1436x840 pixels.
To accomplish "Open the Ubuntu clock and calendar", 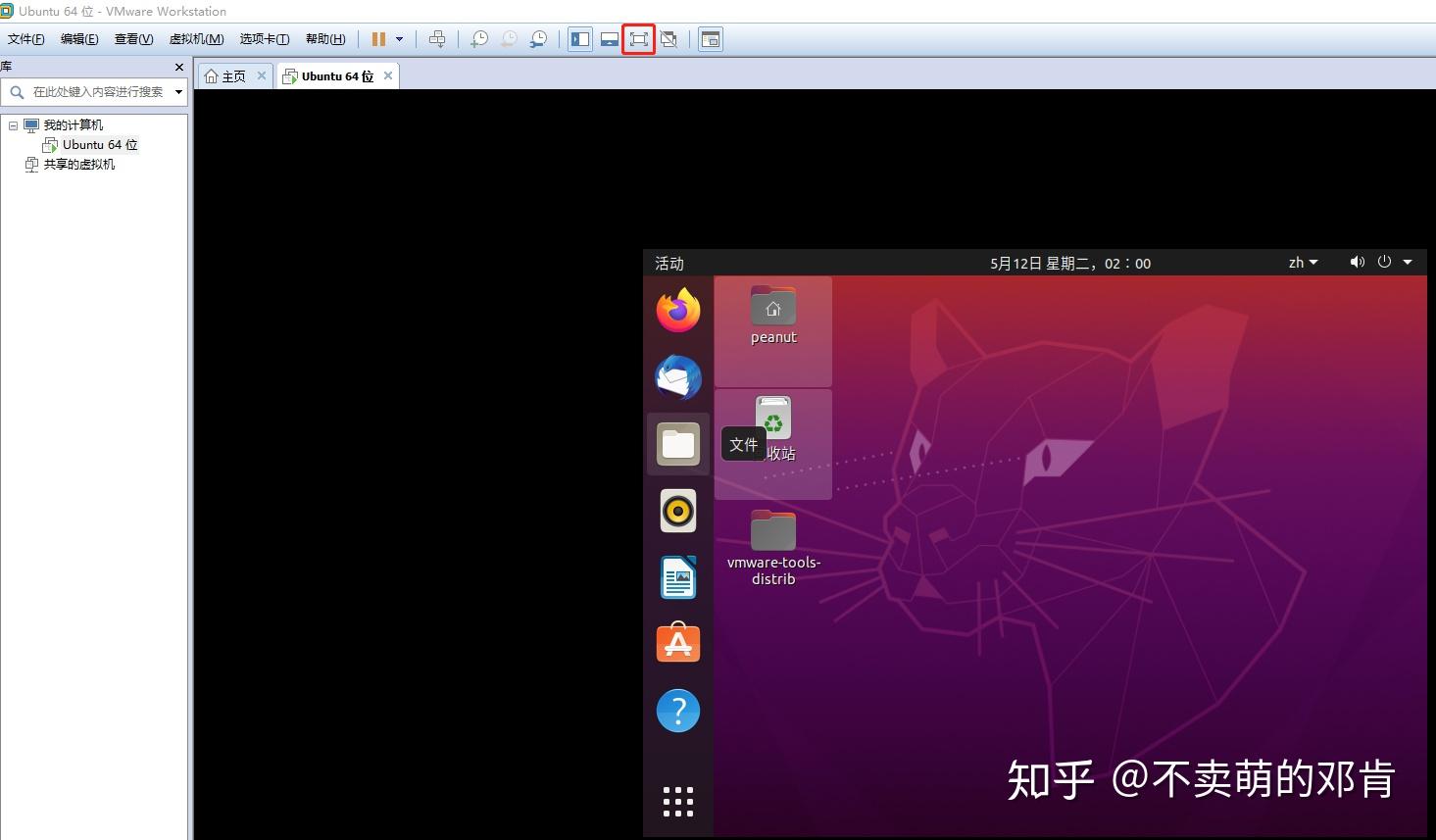I will (x=1070, y=263).
